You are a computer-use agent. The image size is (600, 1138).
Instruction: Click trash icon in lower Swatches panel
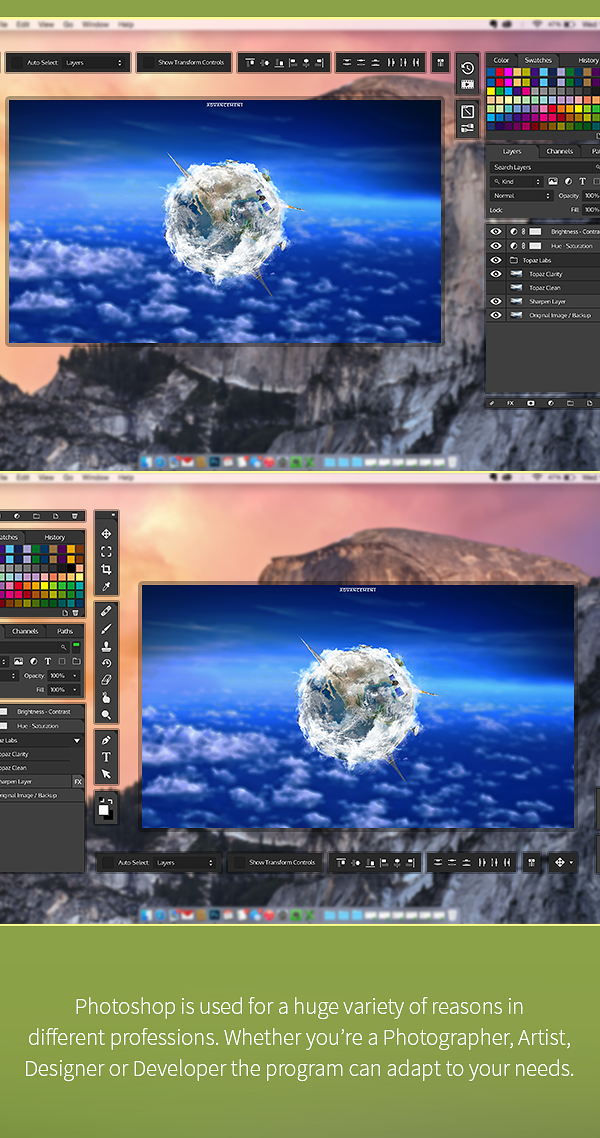pos(75,613)
